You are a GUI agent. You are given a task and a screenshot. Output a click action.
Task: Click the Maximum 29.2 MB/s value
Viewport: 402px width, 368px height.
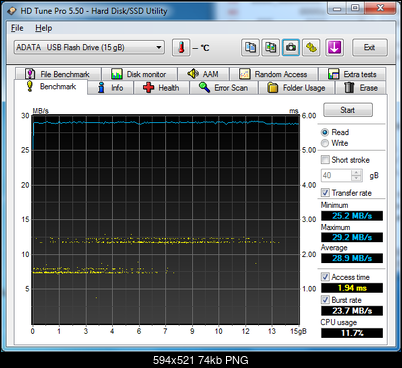pyautogui.click(x=352, y=237)
